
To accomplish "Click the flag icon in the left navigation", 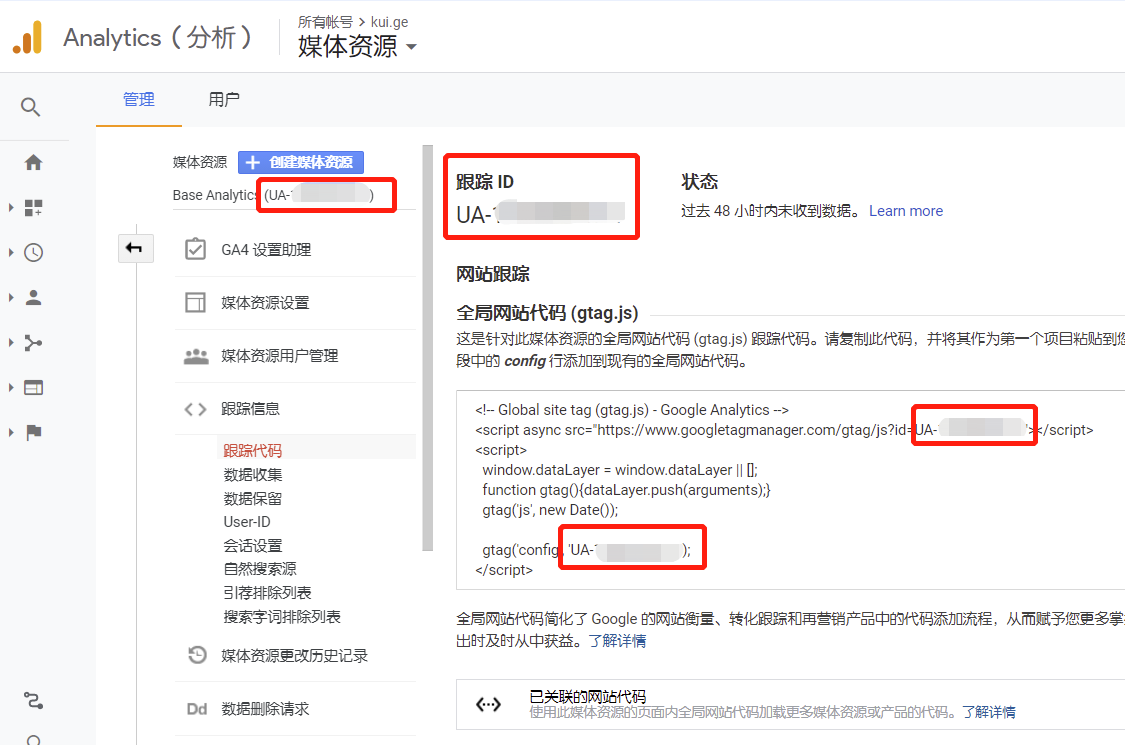I will 33,432.
